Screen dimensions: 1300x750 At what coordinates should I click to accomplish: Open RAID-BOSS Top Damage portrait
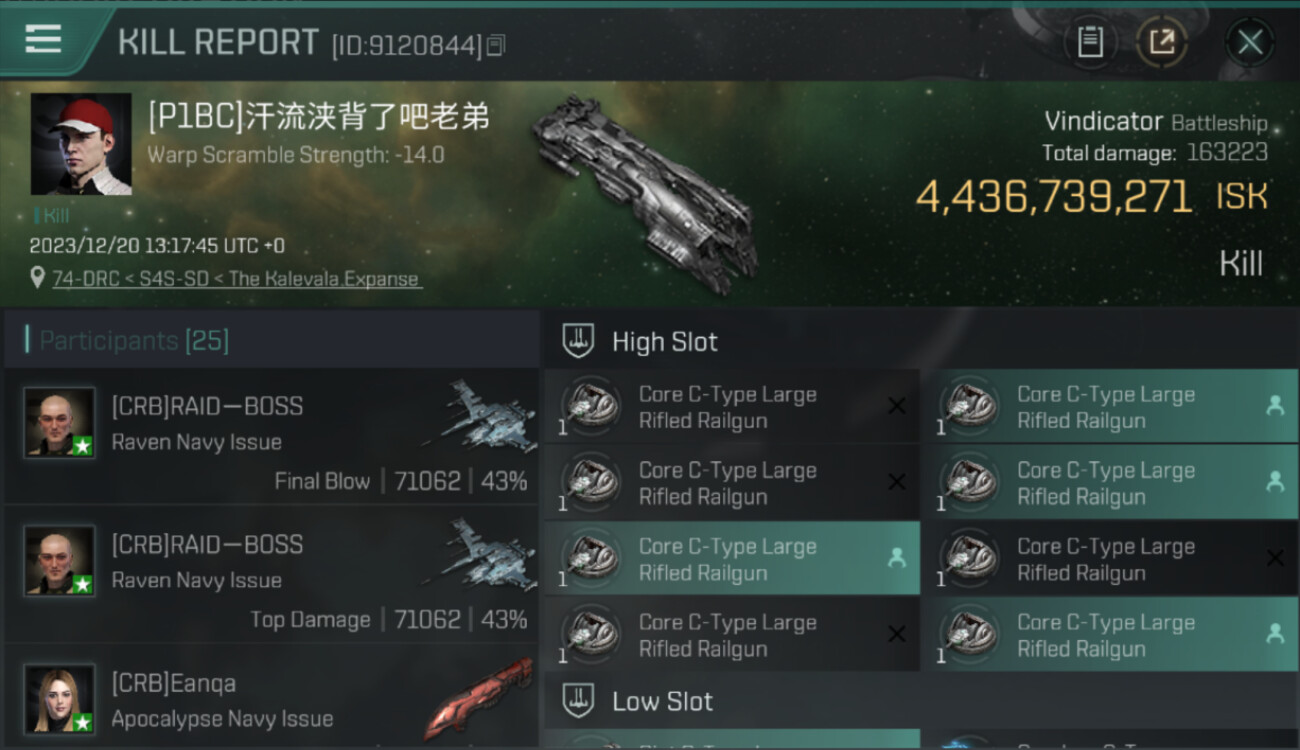(x=60, y=560)
